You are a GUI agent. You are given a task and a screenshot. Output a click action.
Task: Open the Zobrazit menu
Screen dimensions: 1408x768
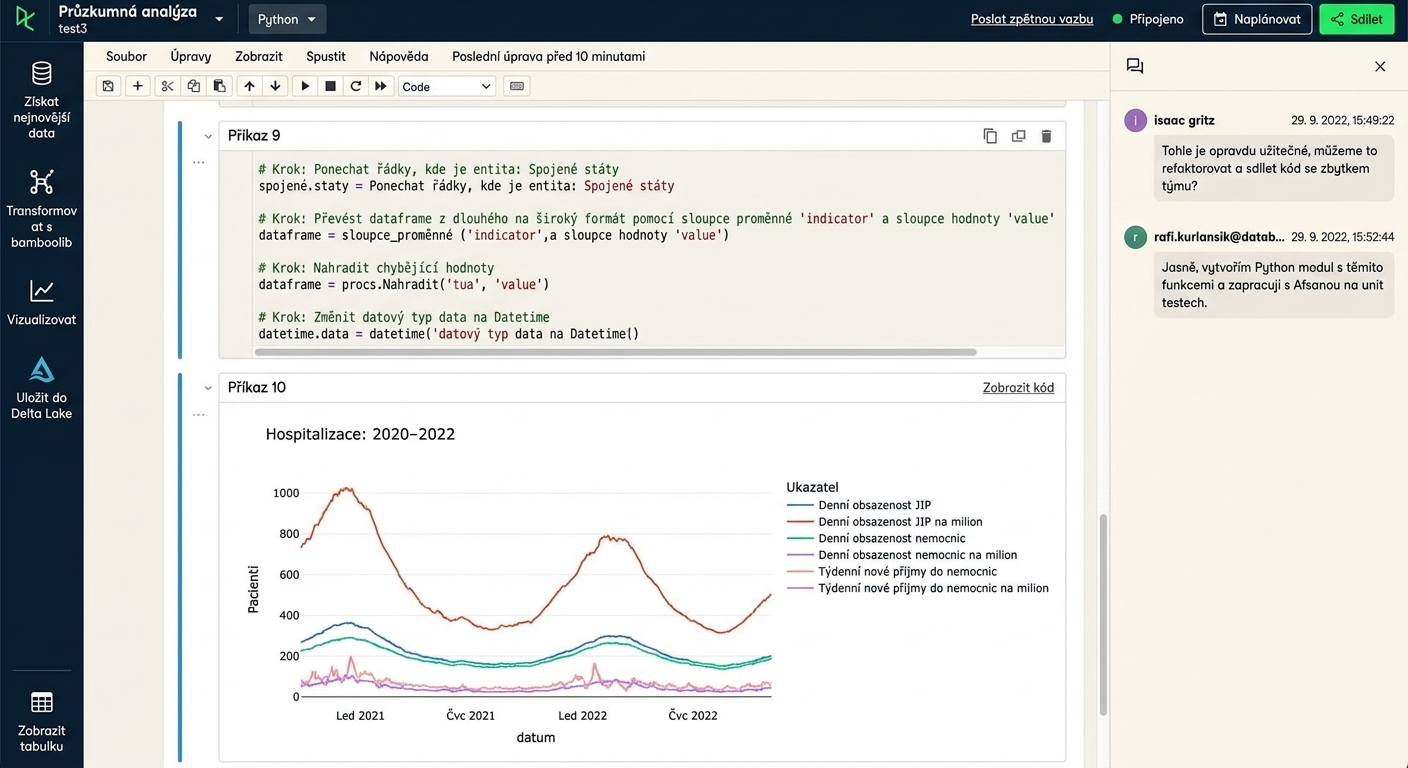pos(259,57)
